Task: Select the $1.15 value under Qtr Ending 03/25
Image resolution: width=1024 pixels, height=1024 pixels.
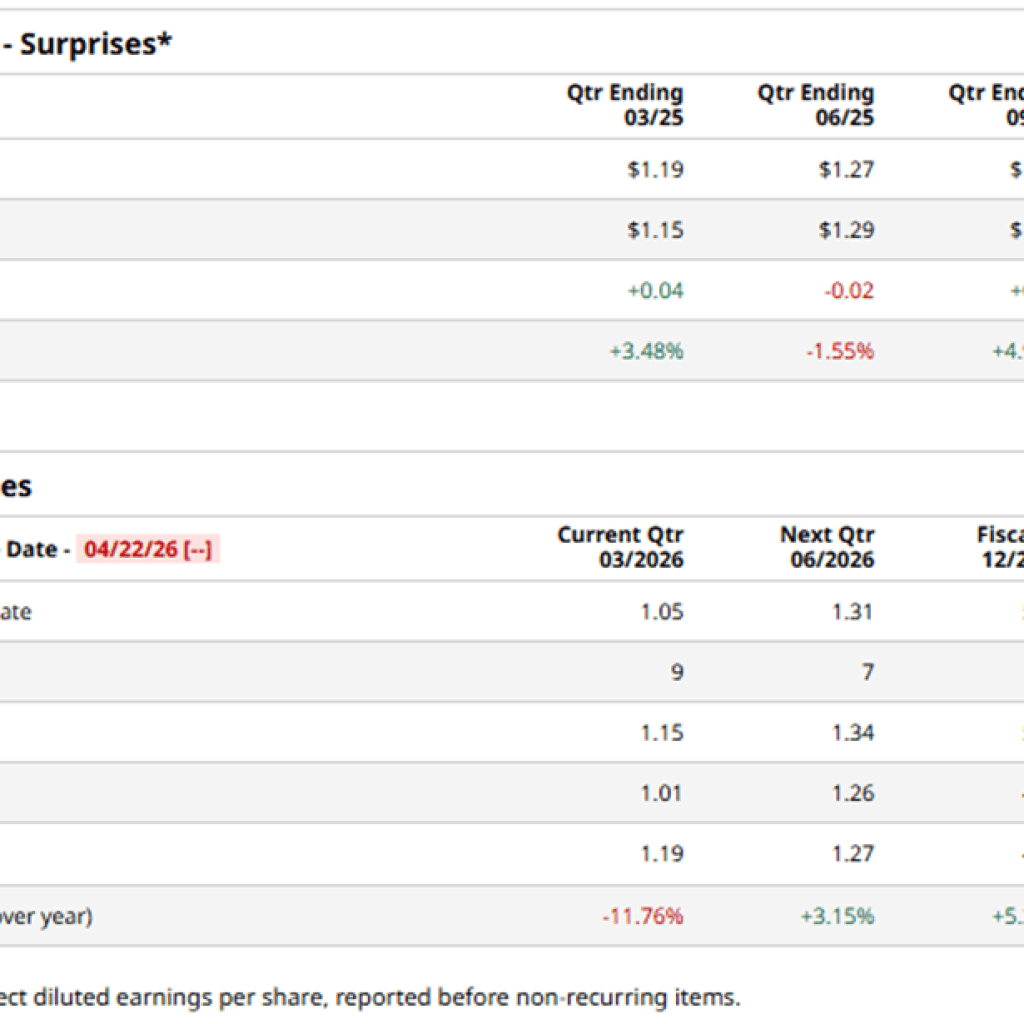Action: click(655, 230)
